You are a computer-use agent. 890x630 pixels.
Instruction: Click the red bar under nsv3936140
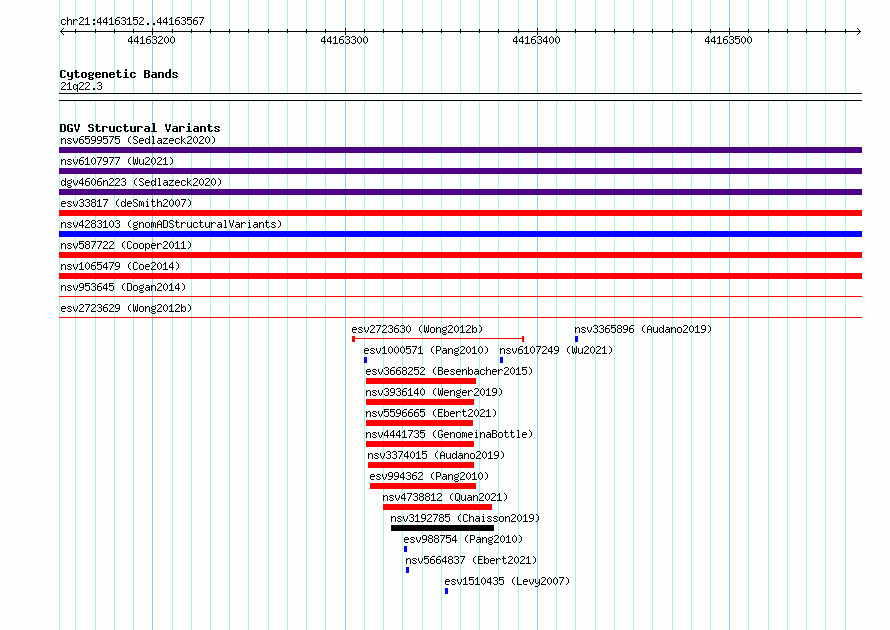click(419, 402)
